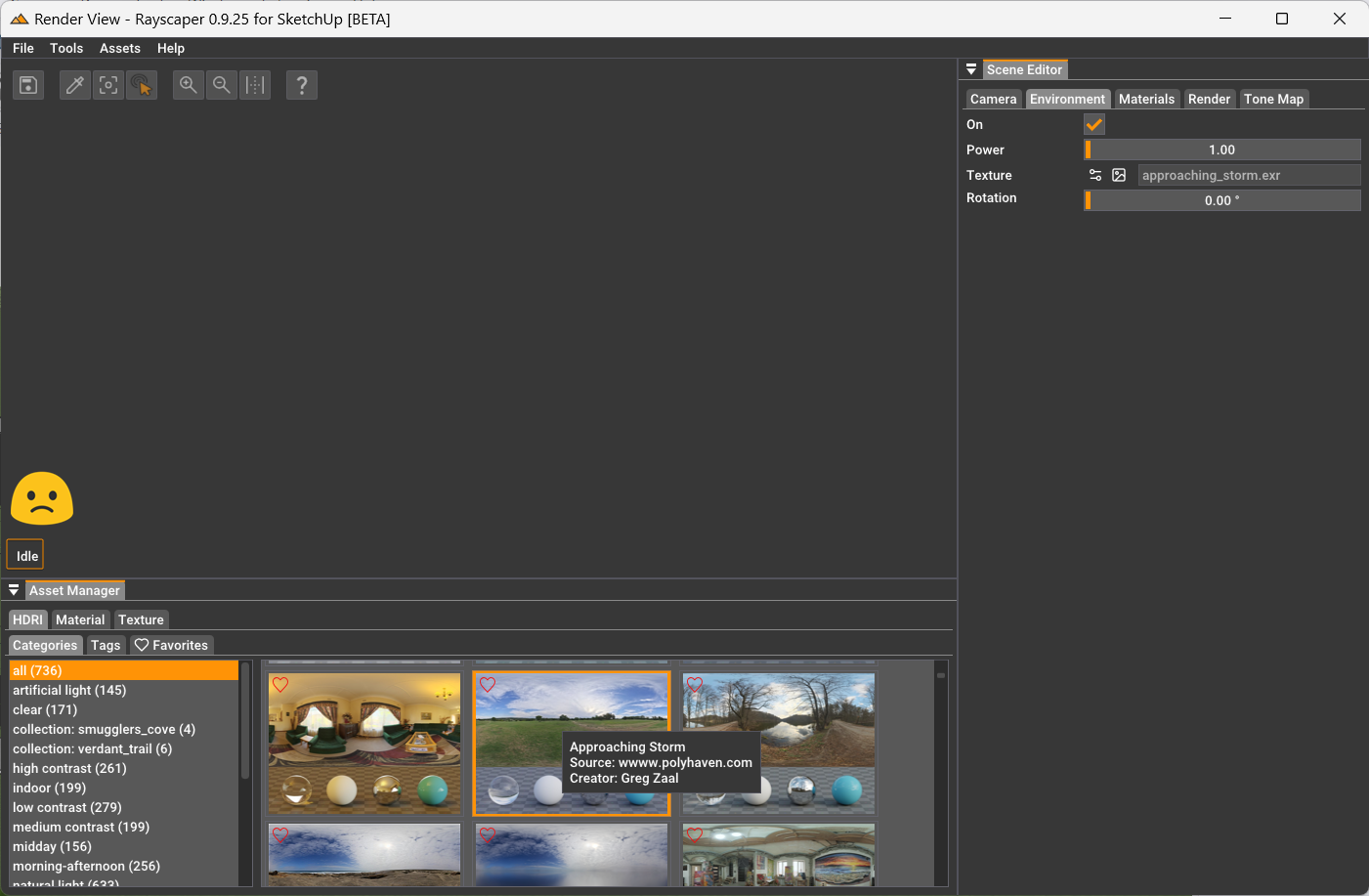Viewport: 1369px width, 896px height.
Task: Select 'medium contrast (199)' category
Action: (x=124, y=827)
